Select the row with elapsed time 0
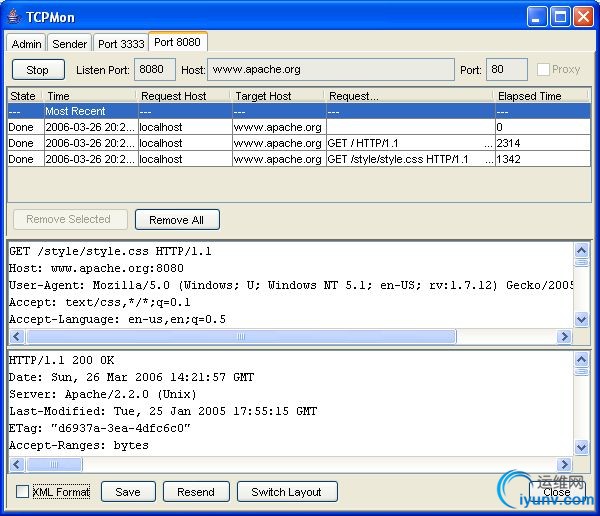The image size is (600, 516). 299,127
